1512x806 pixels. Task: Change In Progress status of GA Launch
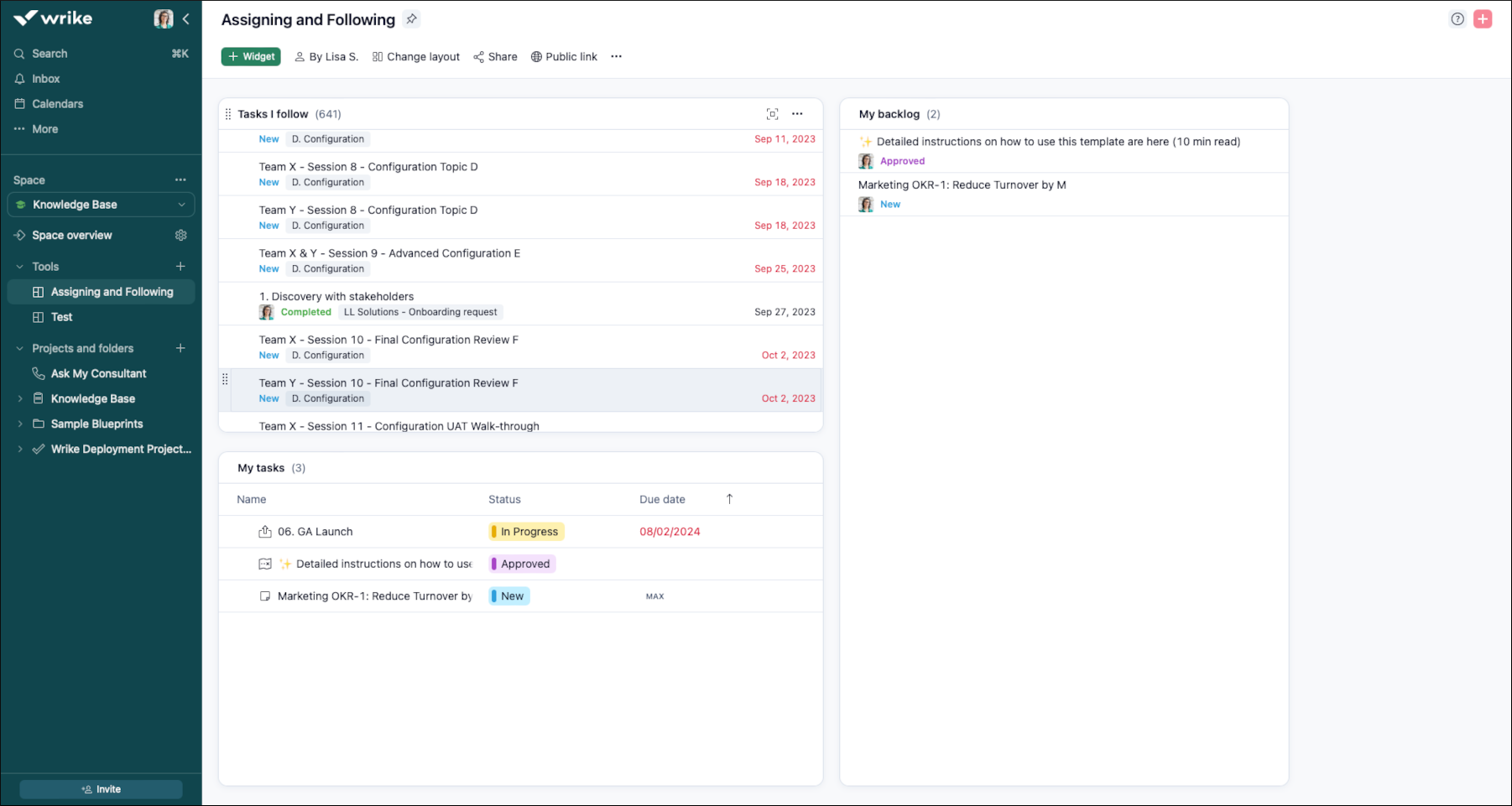[x=527, y=532]
